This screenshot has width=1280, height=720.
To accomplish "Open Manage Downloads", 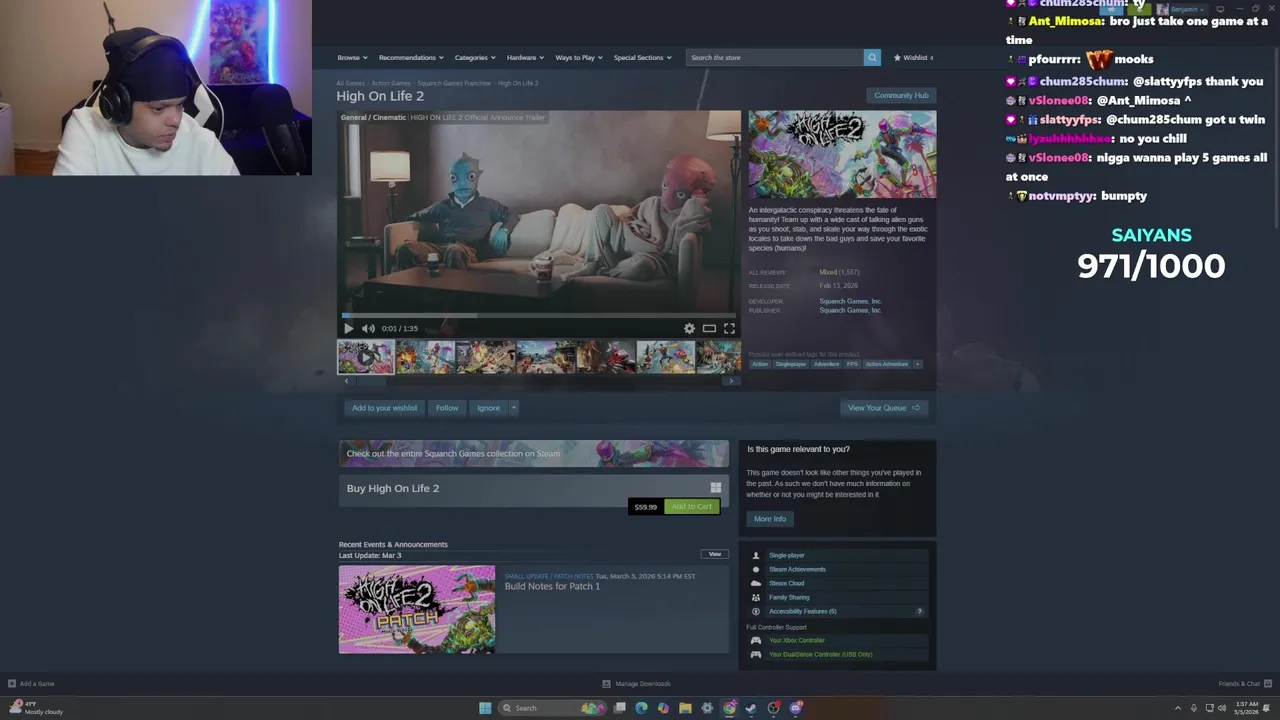I will click(637, 684).
